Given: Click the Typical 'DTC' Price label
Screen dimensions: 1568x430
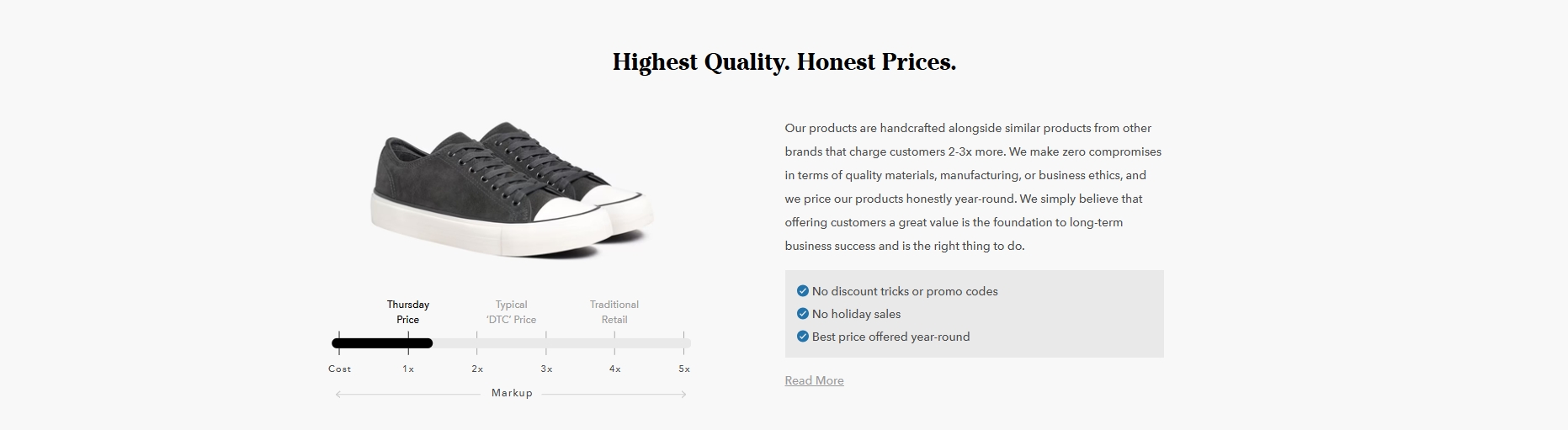Looking at the screenshot, I should point(511,312).
